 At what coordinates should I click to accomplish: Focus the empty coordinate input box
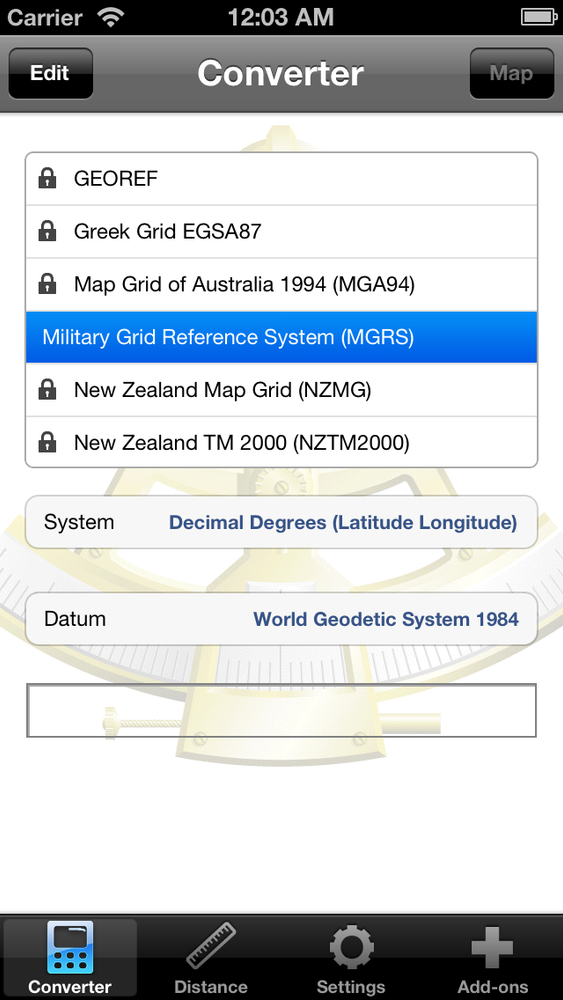281,710
